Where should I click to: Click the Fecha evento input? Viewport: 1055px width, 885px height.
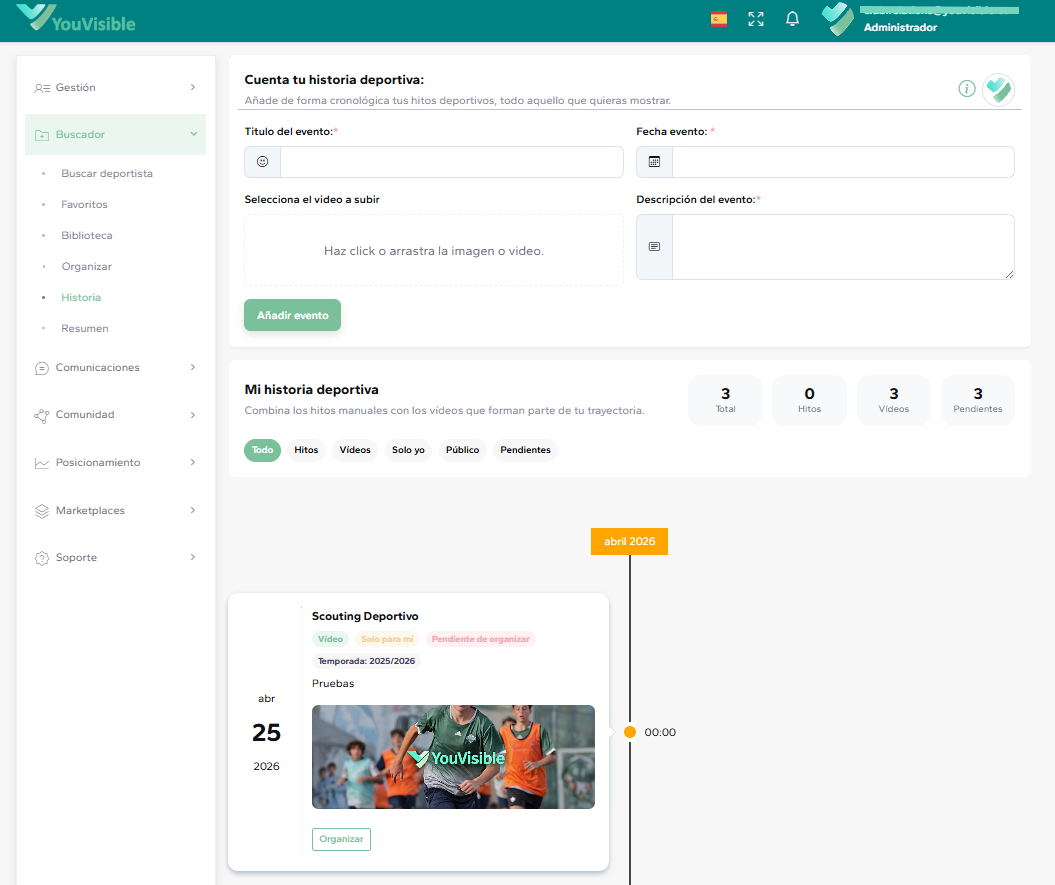click(x=843, y=162)
